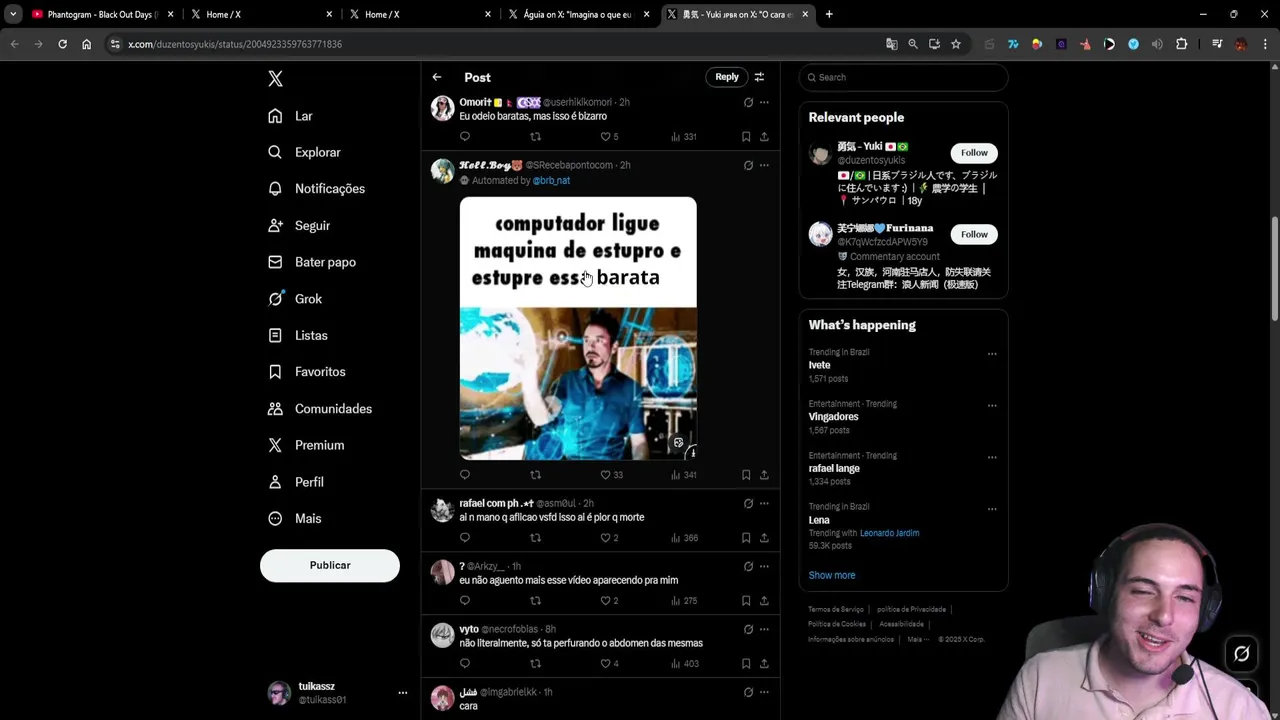Click the Reply button in header
Image resolution: width=1280 pixels, height=720 pixels.
[727, 77]
